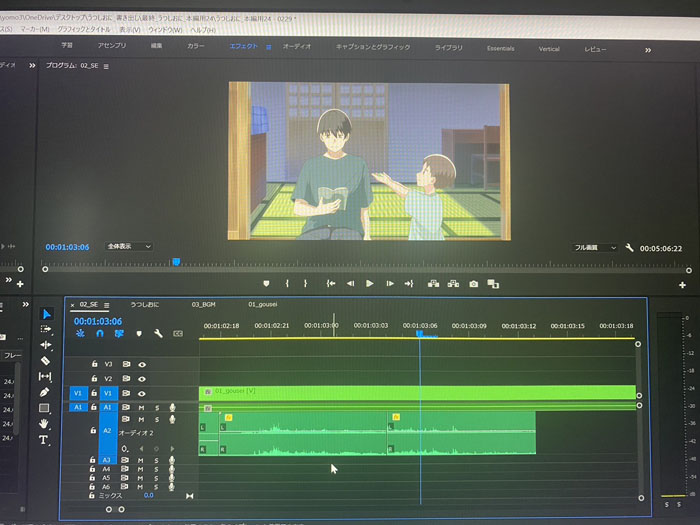
Task: Step back one frame
Action: point(350,283)
